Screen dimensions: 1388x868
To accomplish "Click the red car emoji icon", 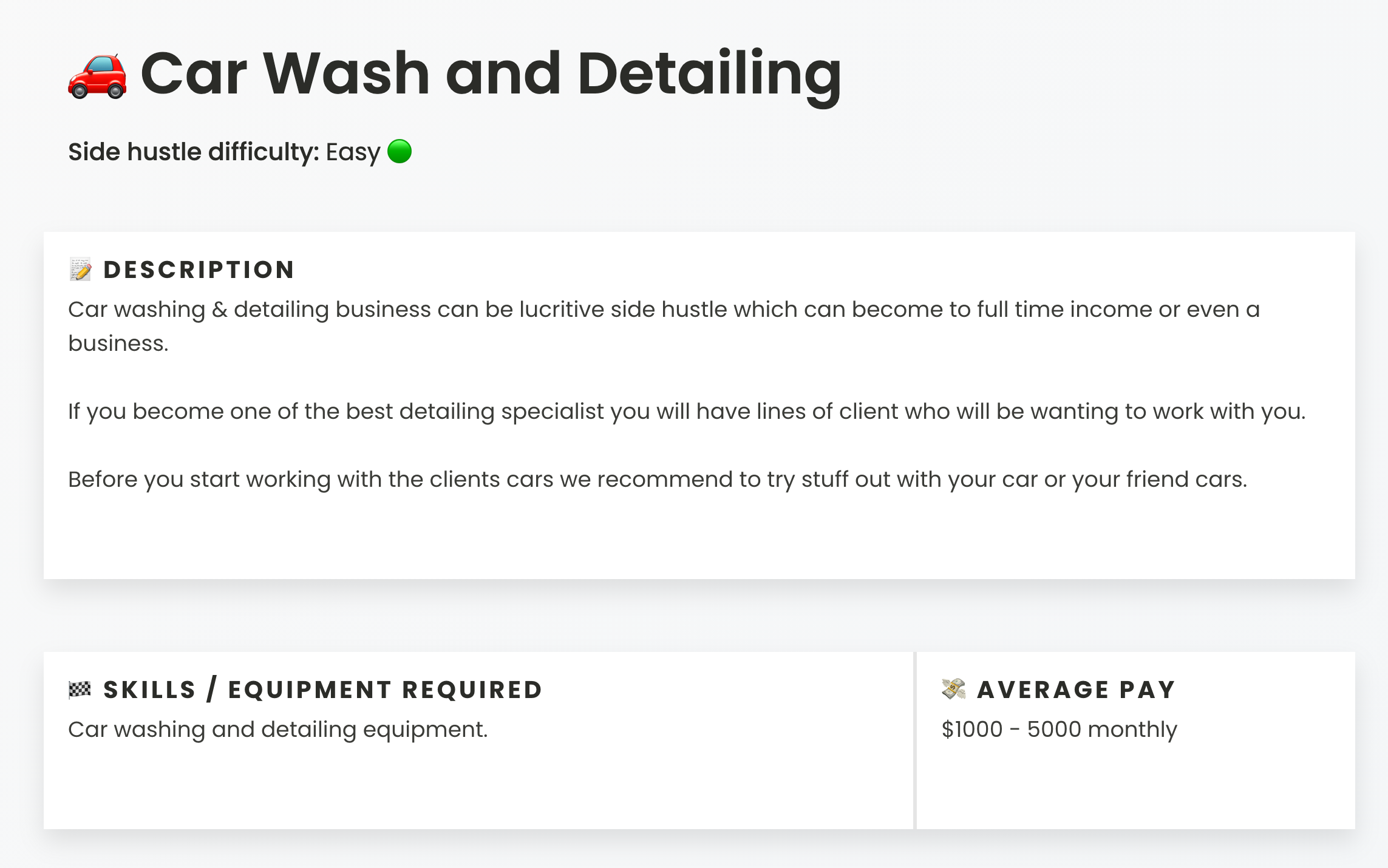I will click(97, 76).
